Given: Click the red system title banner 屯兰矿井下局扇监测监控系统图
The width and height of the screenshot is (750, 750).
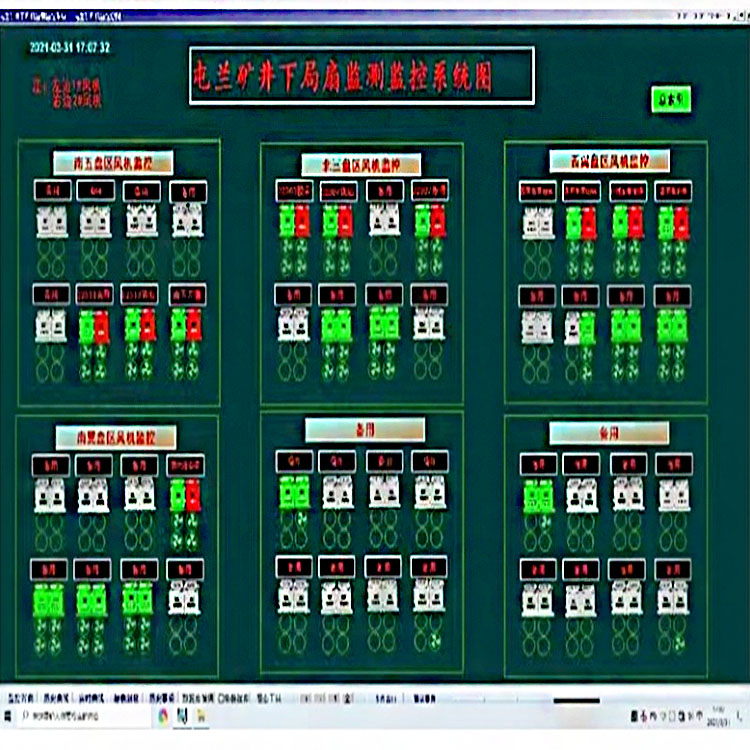Looking at the screenshot, I should [360, 76].
